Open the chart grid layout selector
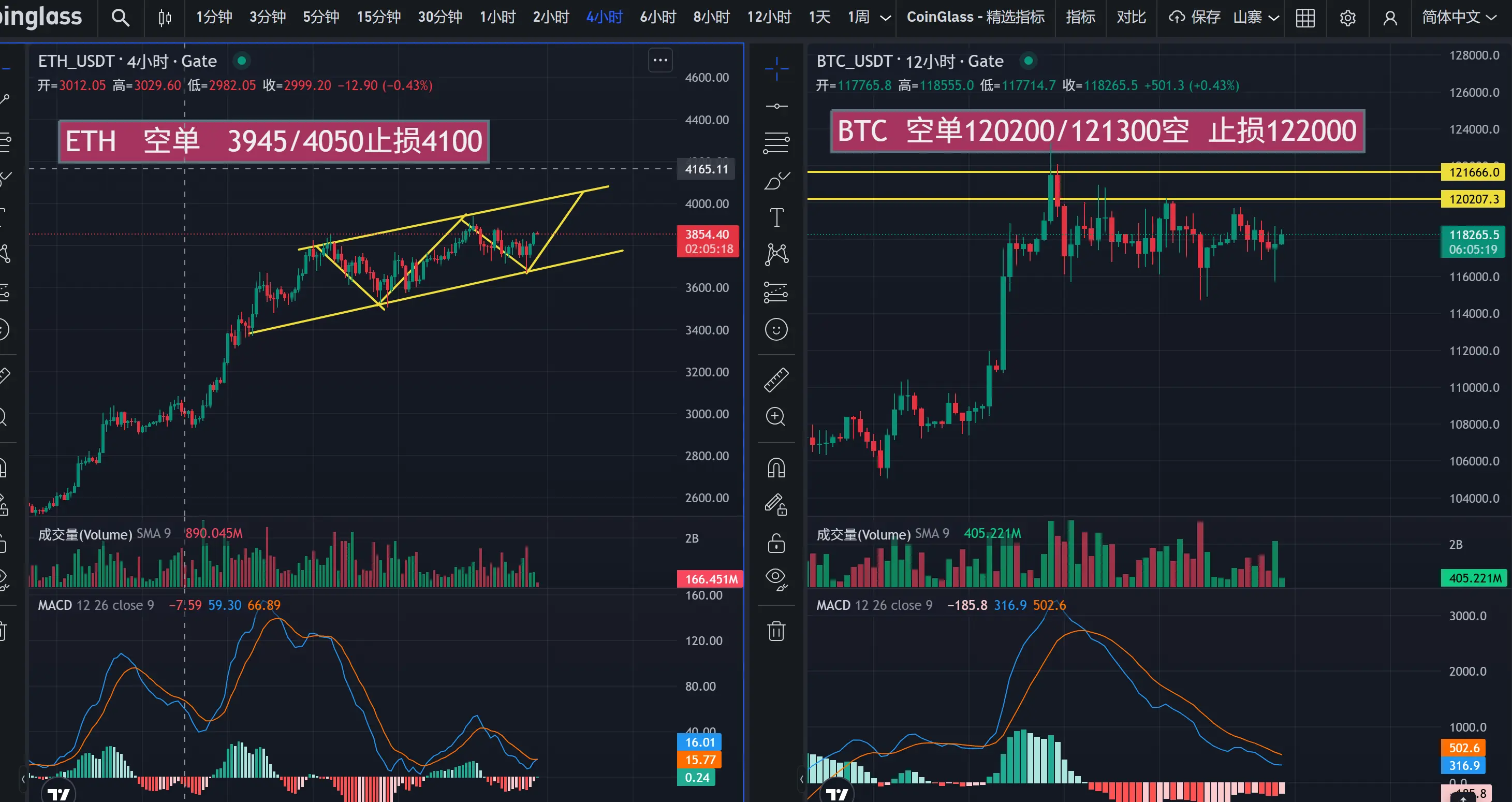 [1305, 18]
